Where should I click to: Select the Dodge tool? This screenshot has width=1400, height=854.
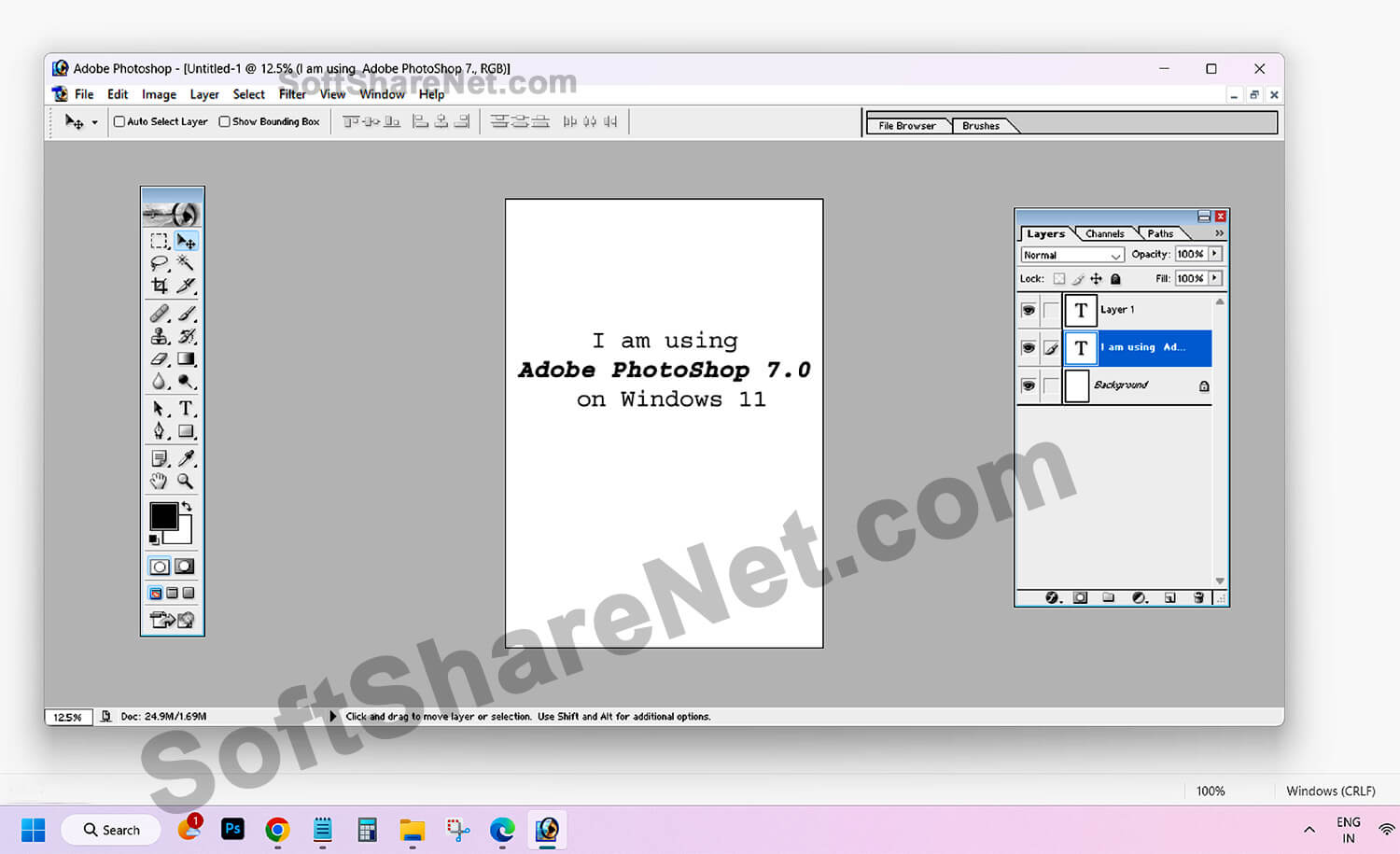[x=186, y=381]
